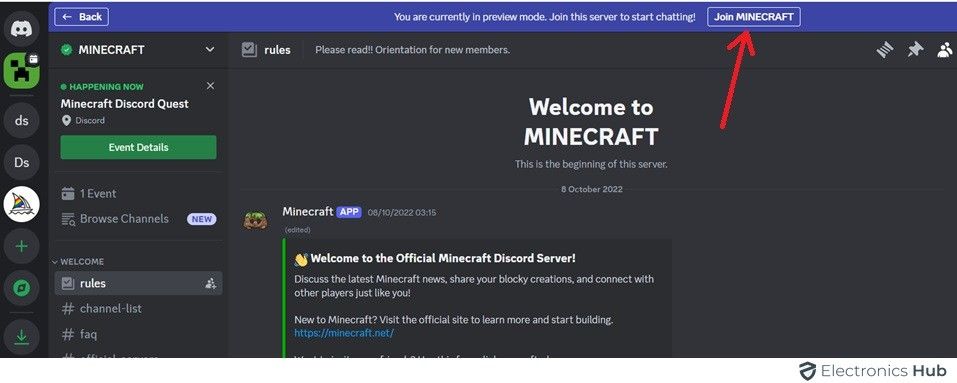Open the minecraft.net link
The height and width of the screenshot is (383, 957).
pos(344,333)
